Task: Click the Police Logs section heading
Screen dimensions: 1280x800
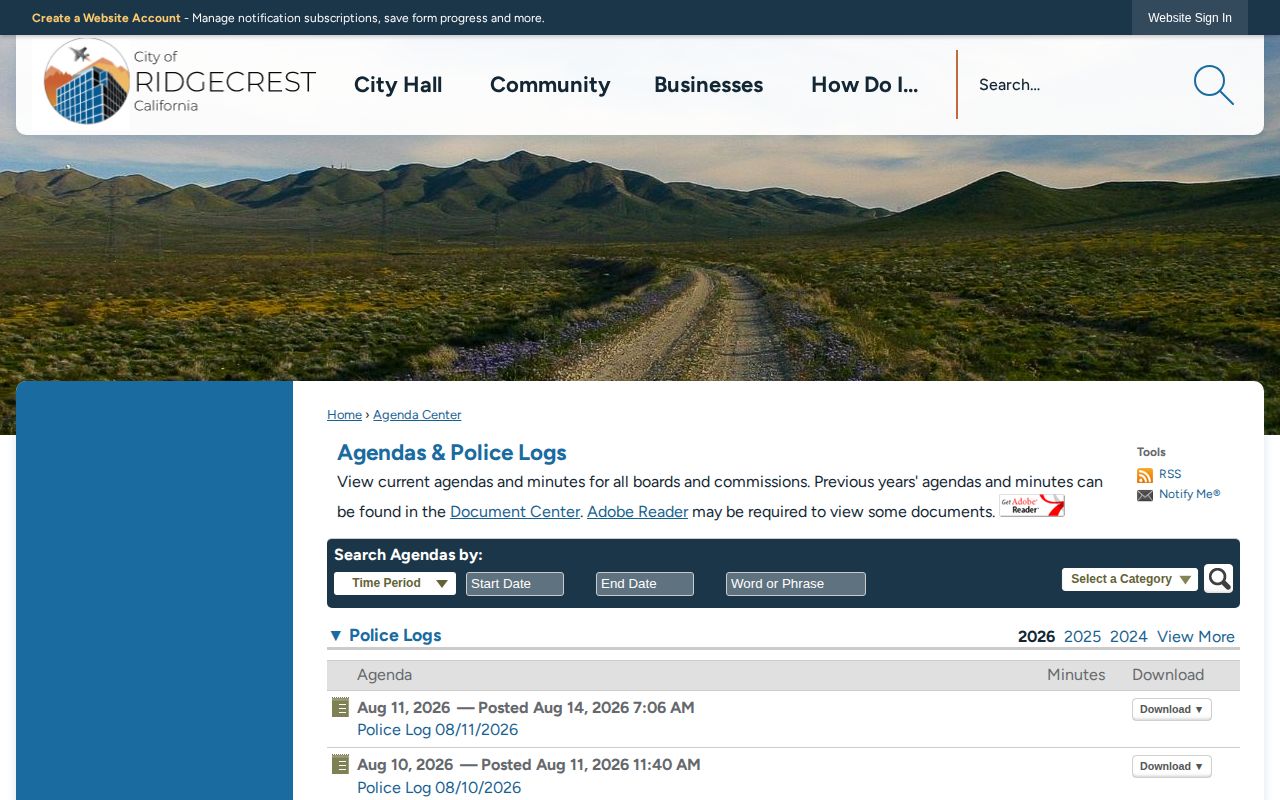Action: coord(395,635)
